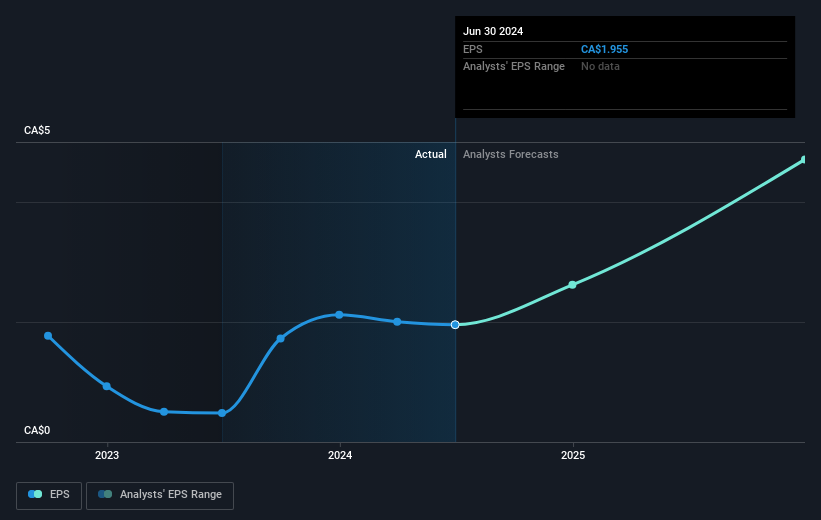
Task: Select the final forecast point at chart's right edge
Action: point(804,160)
